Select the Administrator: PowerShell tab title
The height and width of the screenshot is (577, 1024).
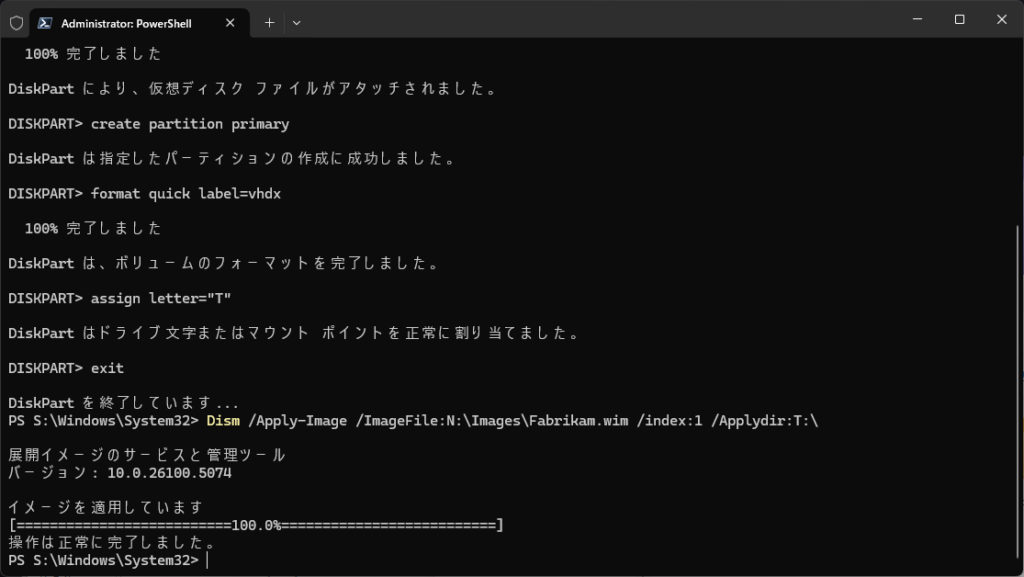[x=126, y=22]
